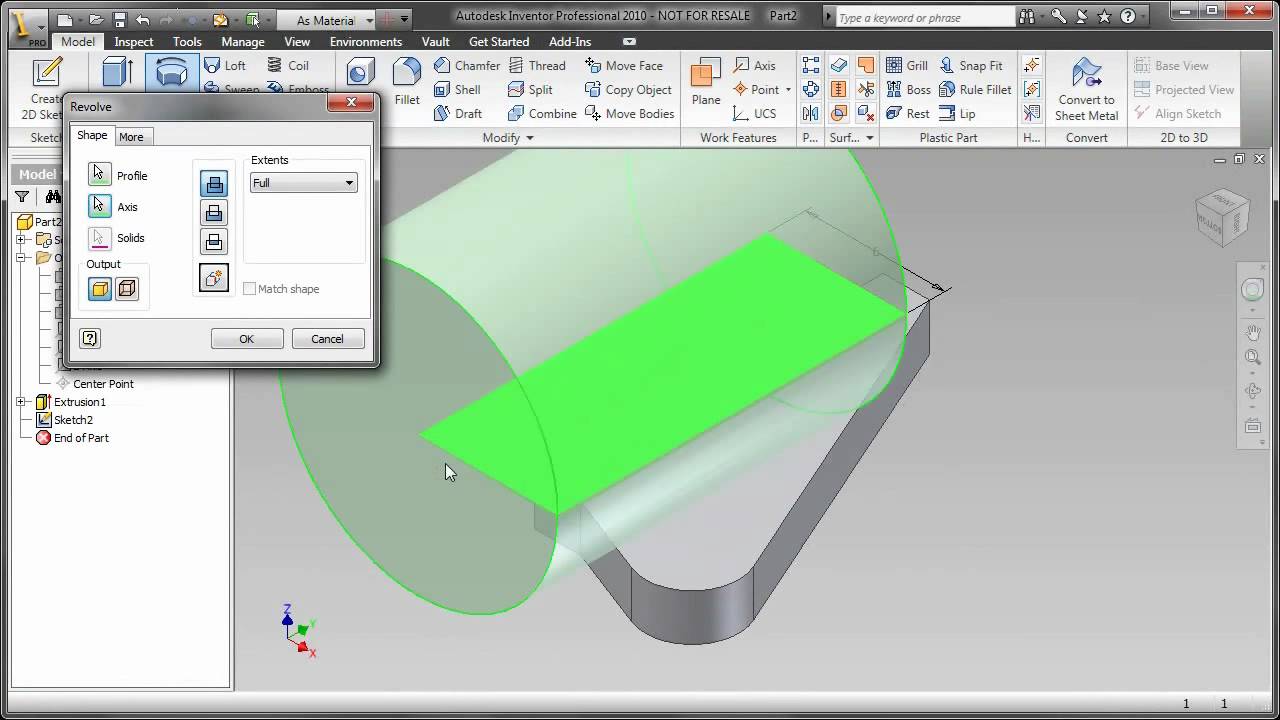Create a work Plane

[706, 82]
